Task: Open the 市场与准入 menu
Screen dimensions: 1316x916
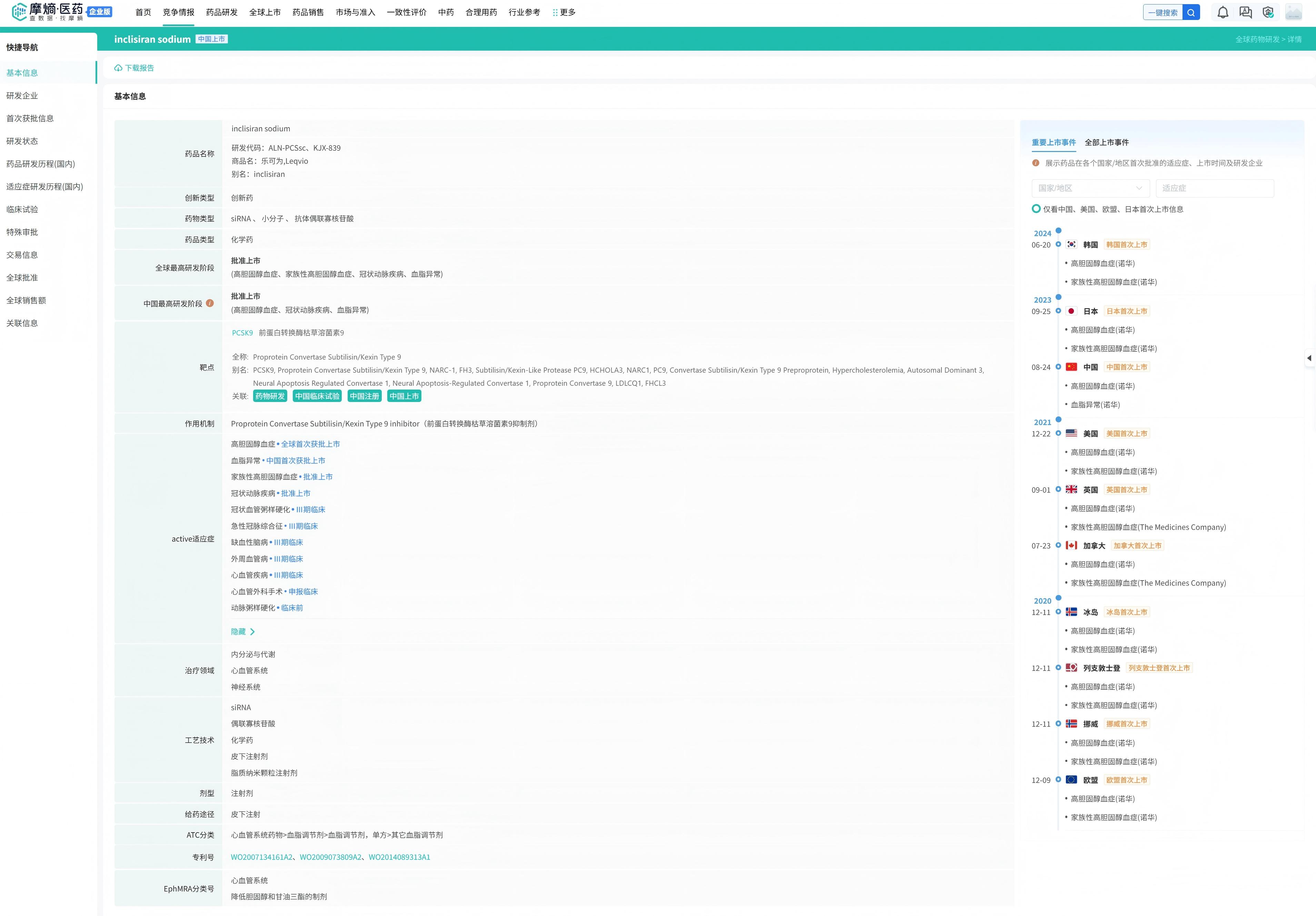Action: click(355, 13)
